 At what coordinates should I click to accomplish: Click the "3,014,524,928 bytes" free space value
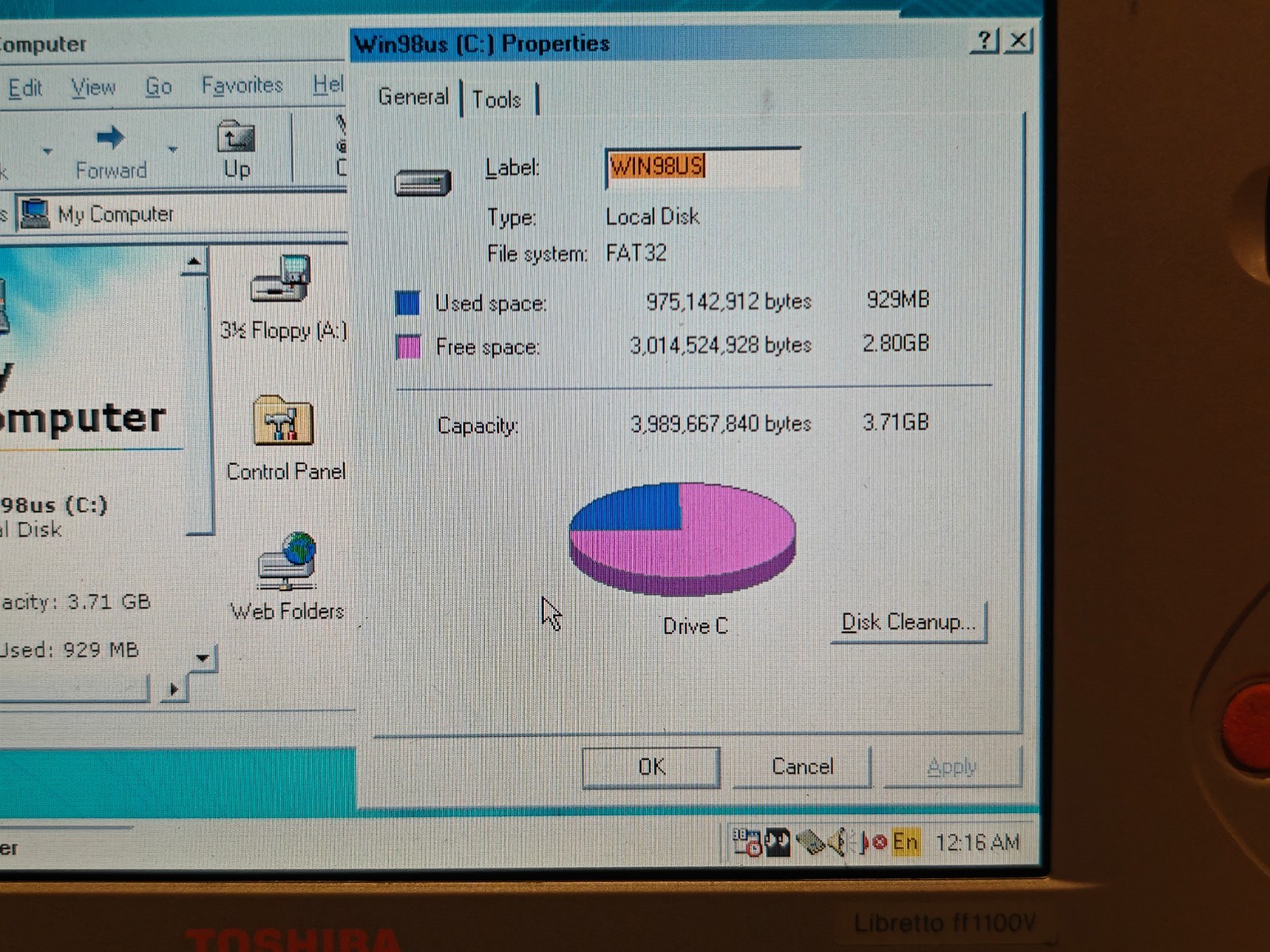pos(721,345)
